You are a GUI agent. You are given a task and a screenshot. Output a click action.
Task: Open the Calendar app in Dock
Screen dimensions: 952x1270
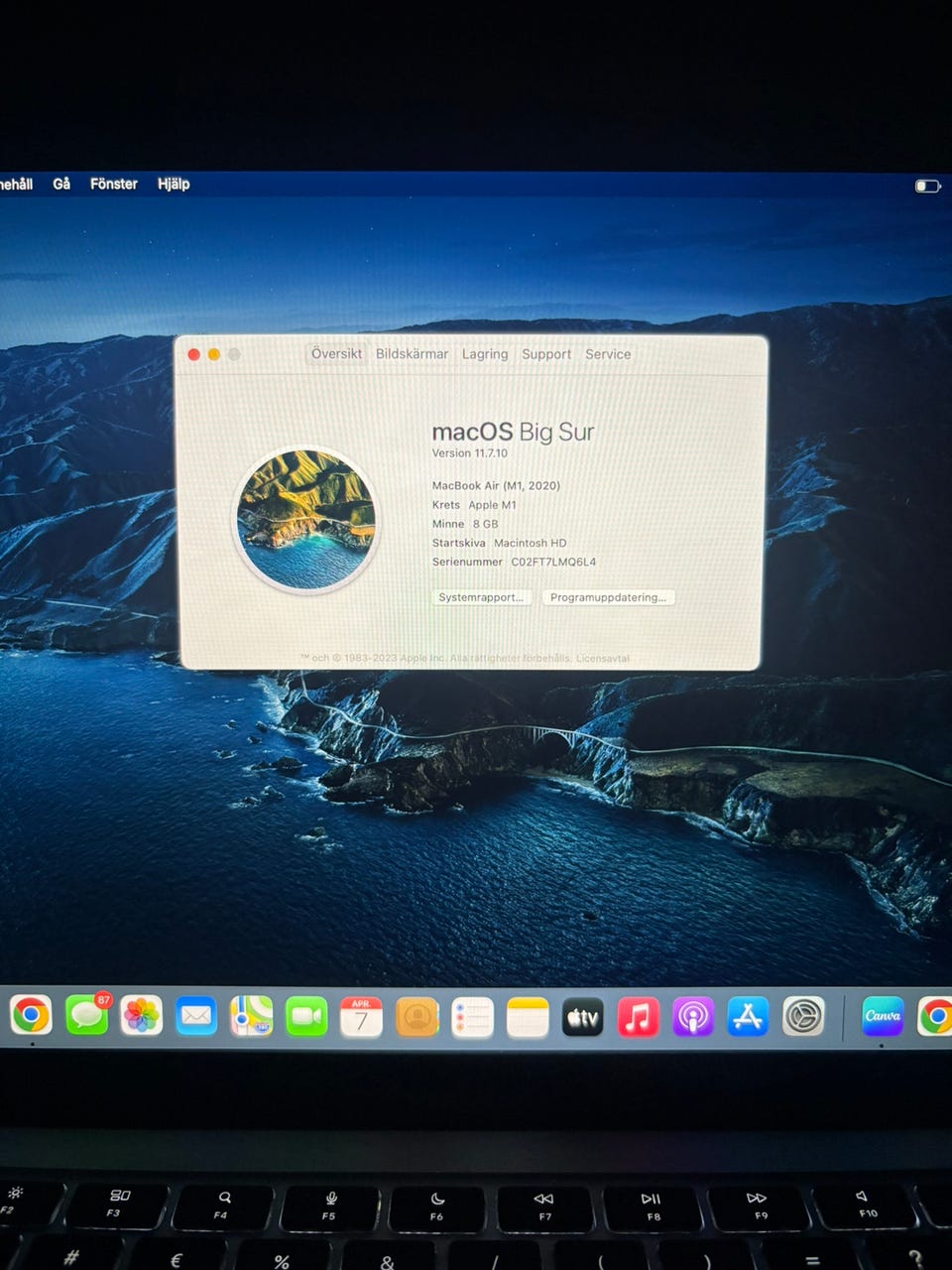[361, 1017]
